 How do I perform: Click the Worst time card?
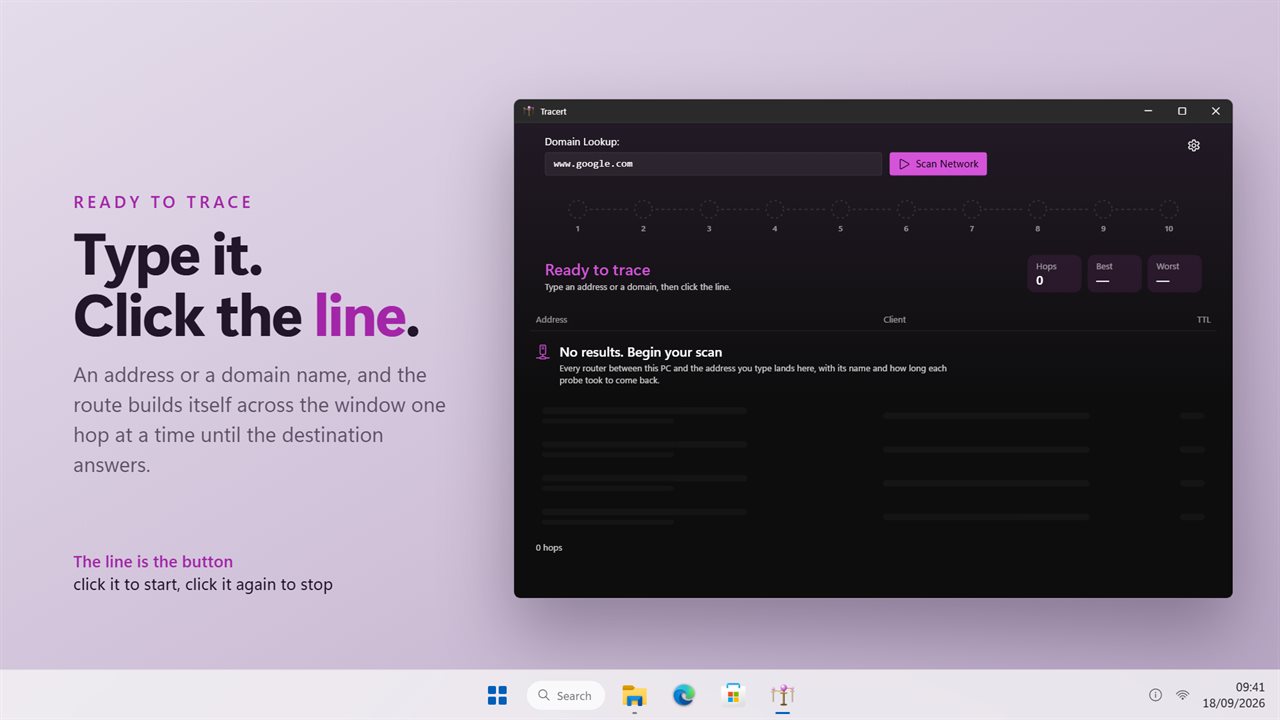[1174, 274]
